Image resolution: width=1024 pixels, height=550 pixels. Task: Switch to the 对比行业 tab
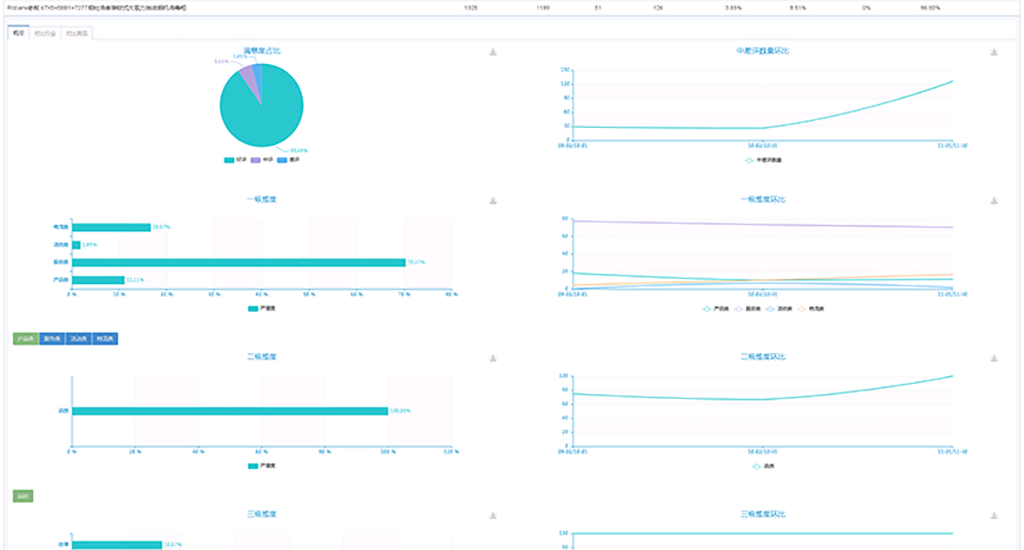pos(45,33)
